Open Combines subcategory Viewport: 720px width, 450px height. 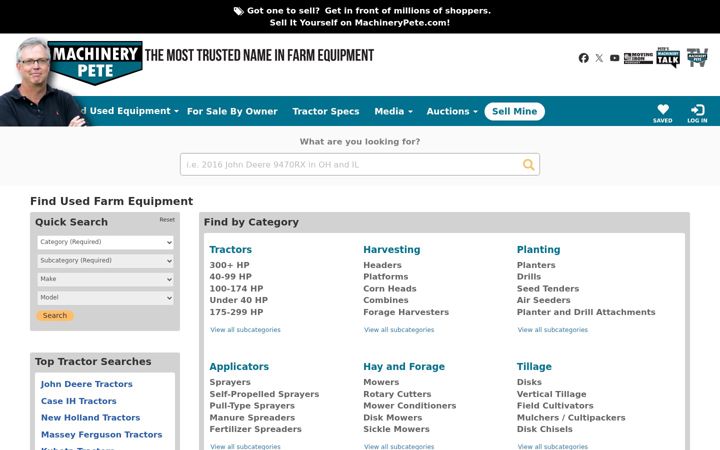386,300
